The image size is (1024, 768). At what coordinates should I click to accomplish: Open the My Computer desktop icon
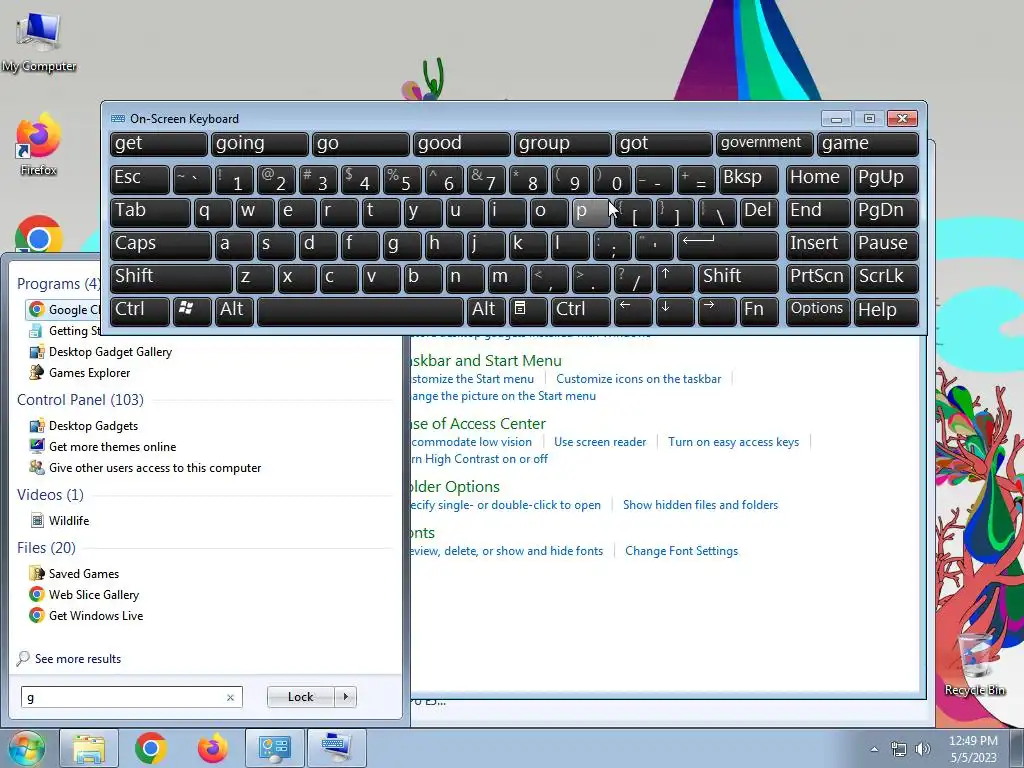[39, 40]
